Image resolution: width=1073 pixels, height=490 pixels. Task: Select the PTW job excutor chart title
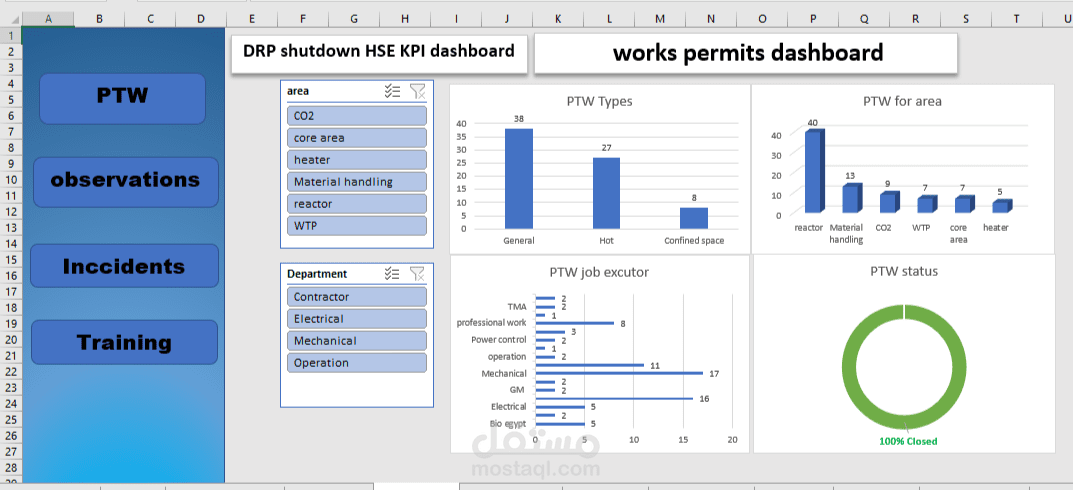point(599,272)
